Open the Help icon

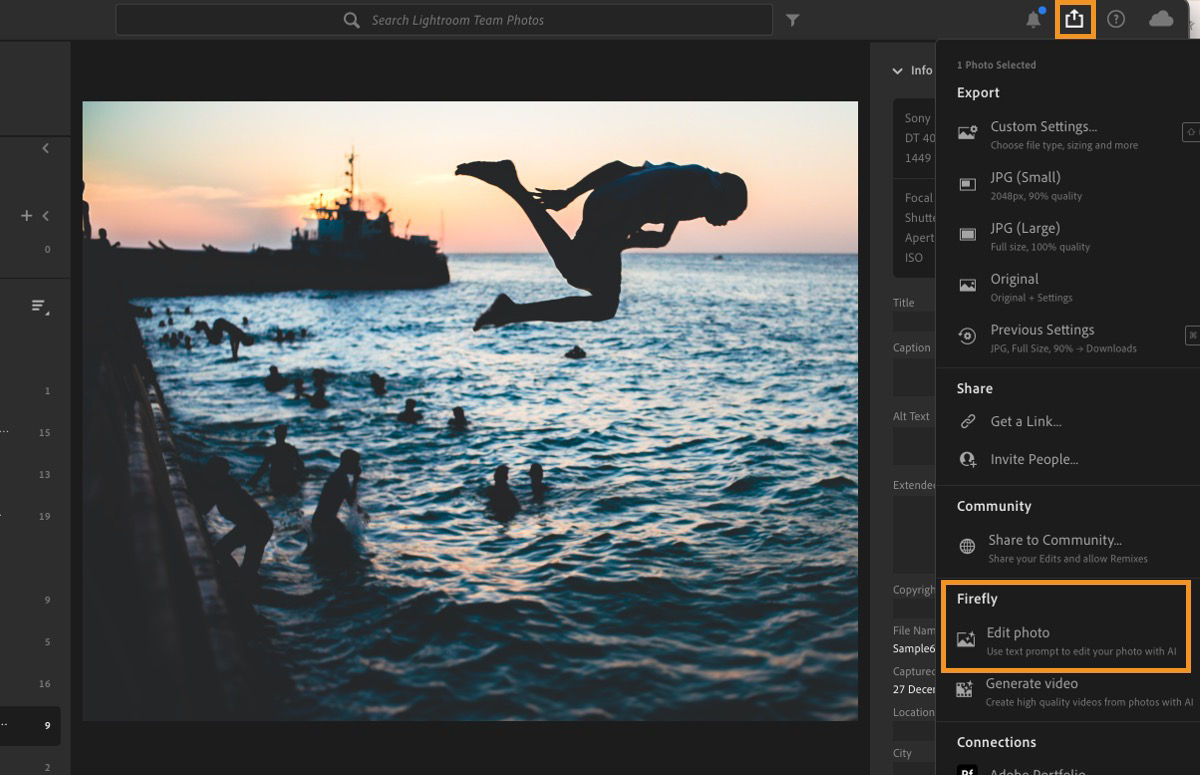coord(1117,19)
